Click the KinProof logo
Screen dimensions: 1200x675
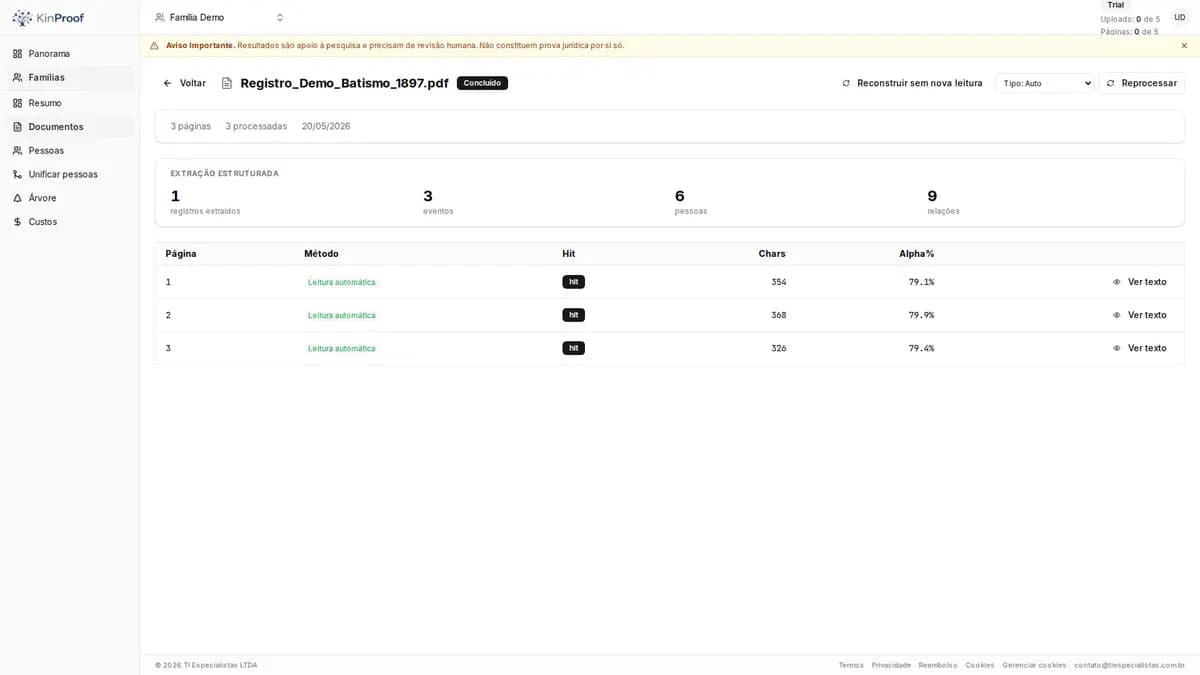48,18
